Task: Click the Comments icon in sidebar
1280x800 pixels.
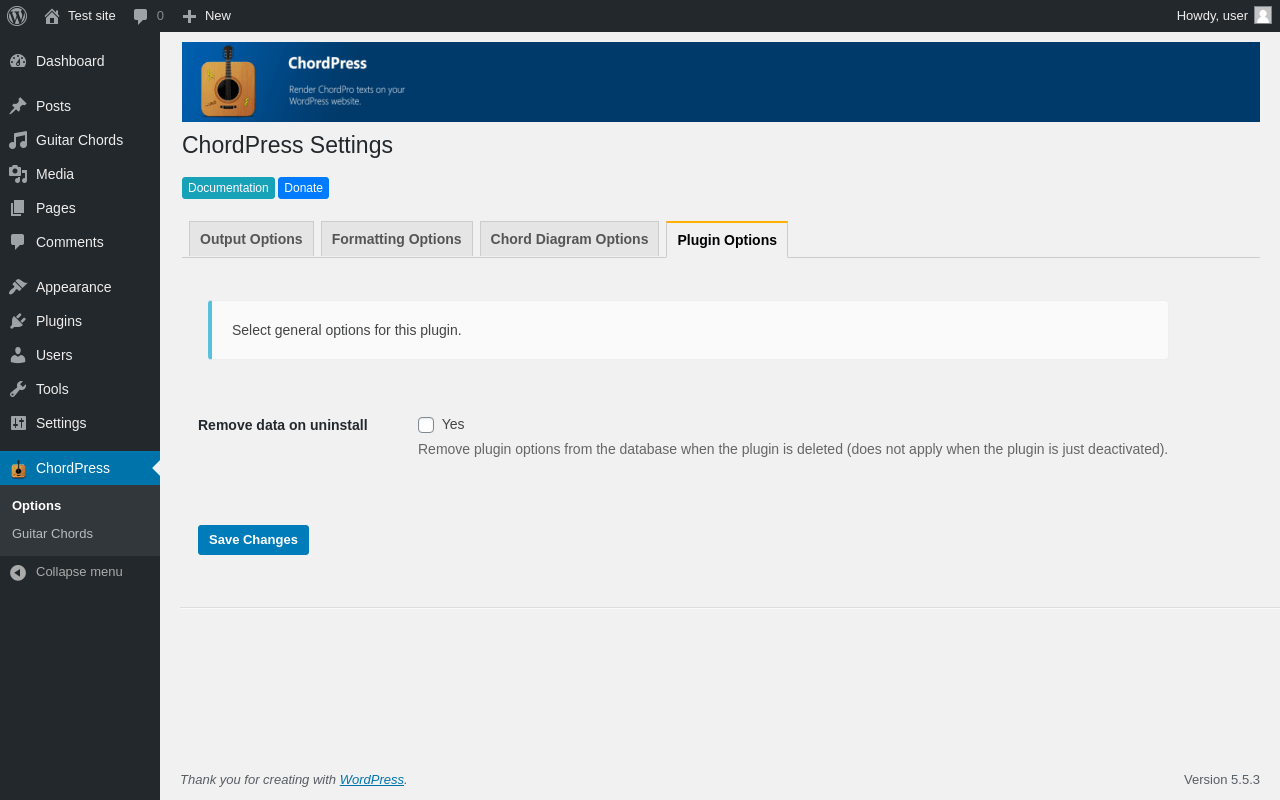Action: pos(18,242)
